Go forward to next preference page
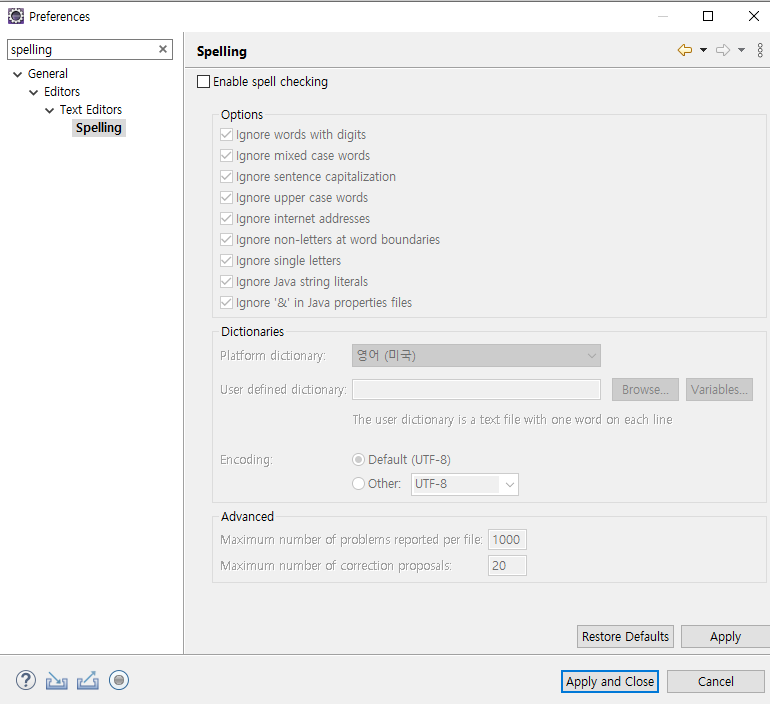The height and width of the screenshot is (704, 770). click(723, 50)
